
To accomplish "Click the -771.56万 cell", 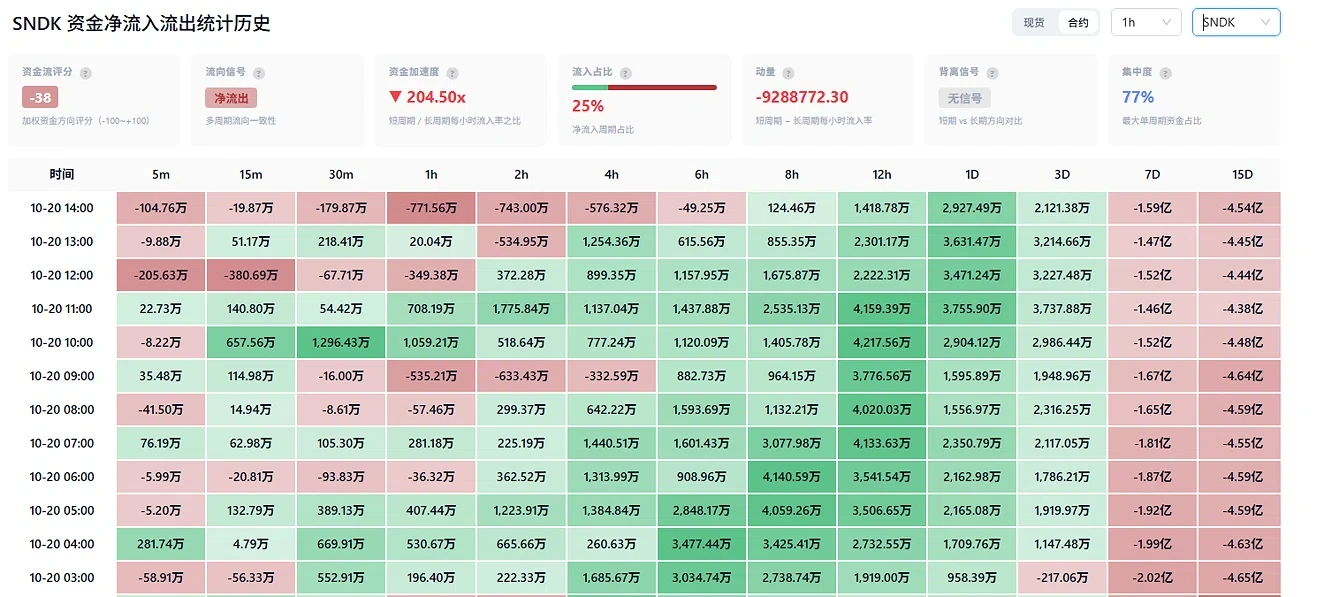I will [x=431, y=208].
